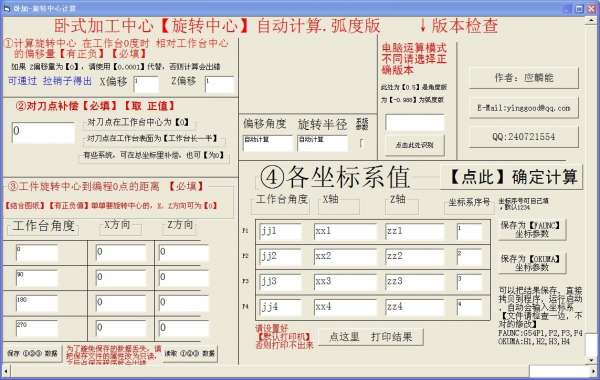Click the zz3 Z轴 result field

415,282
